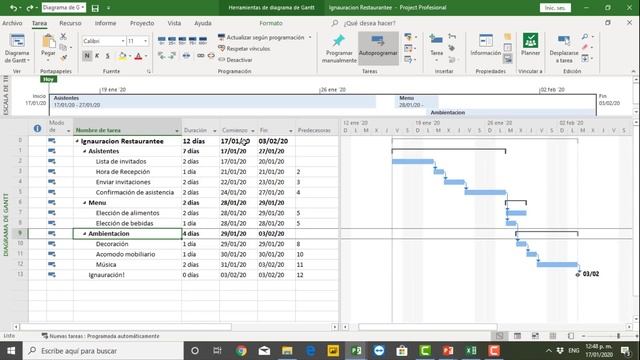Open the Diagrama de Gantt view dropdown
Screen dimensions: 640x360
pyautogui.click(x=17, y=49)
